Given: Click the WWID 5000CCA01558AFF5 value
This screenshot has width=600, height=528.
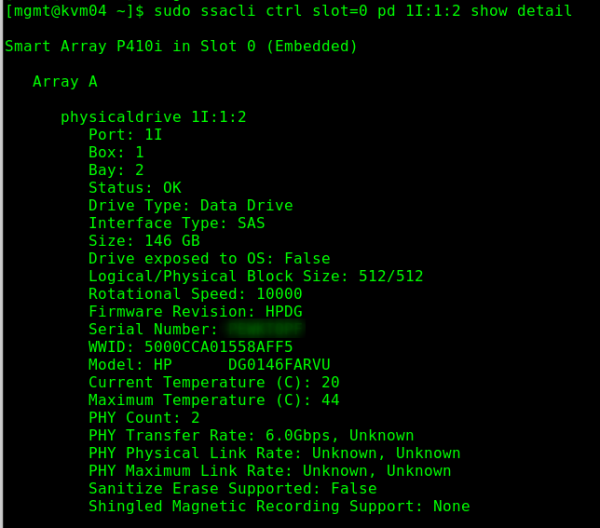Looking at the screenshot, I should point(218,347).
